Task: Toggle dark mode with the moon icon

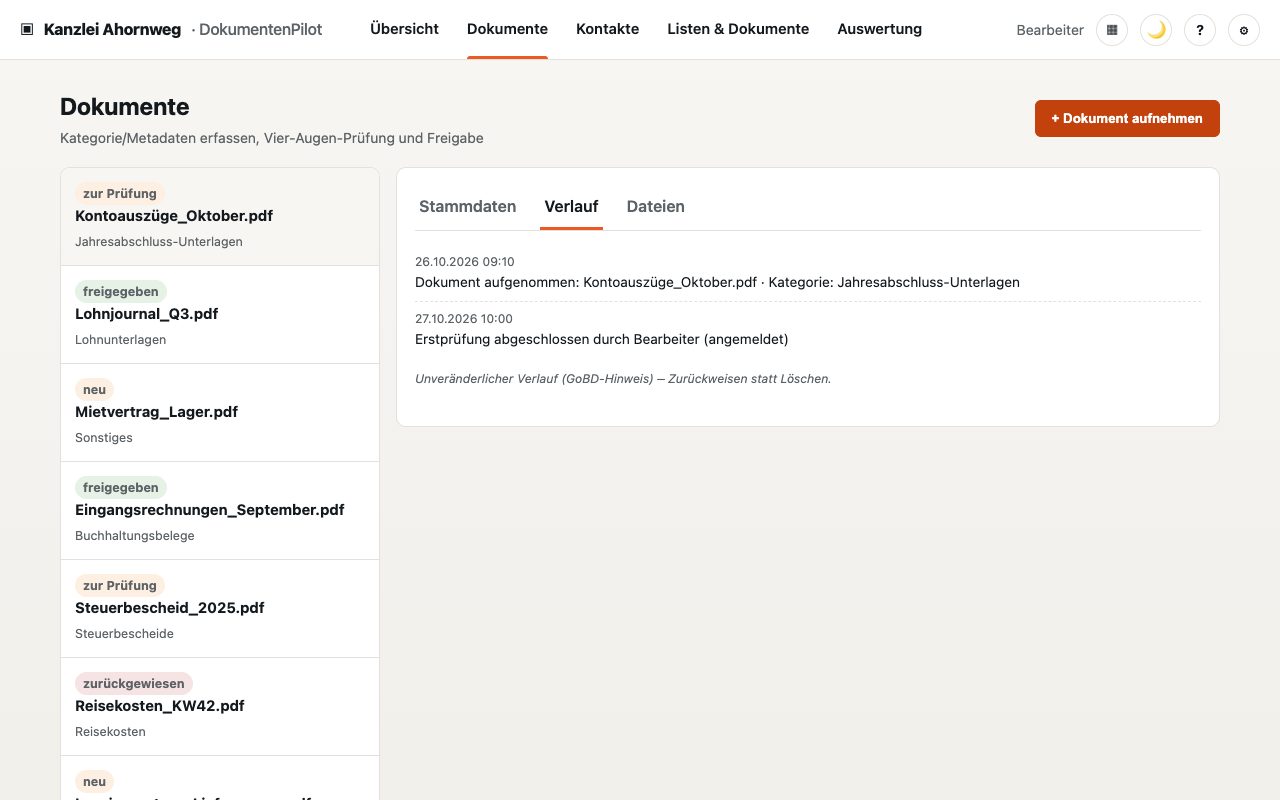Action: tap(1156, 30)
